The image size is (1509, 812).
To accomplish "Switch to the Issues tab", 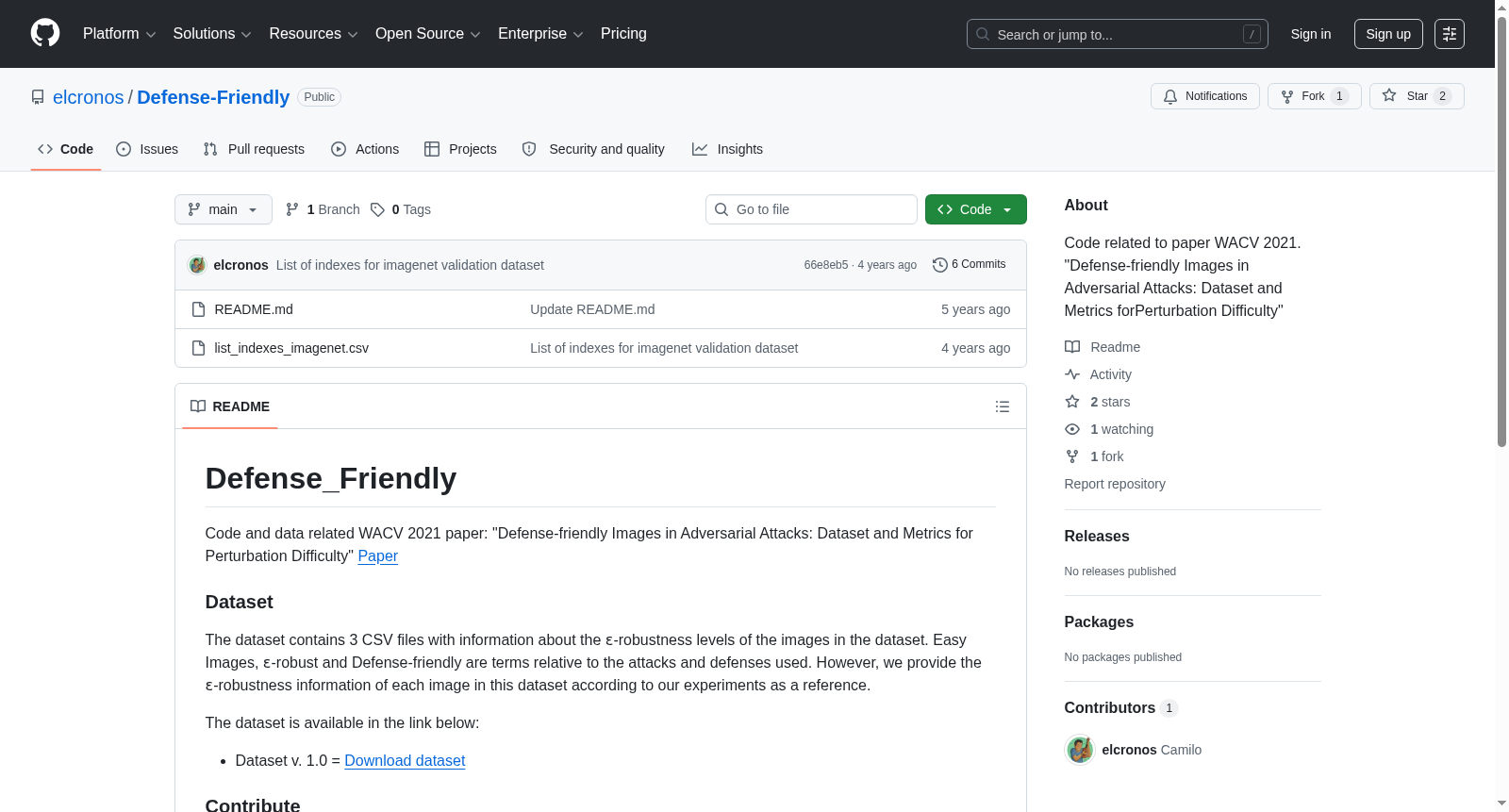I will tap(147, 149).
